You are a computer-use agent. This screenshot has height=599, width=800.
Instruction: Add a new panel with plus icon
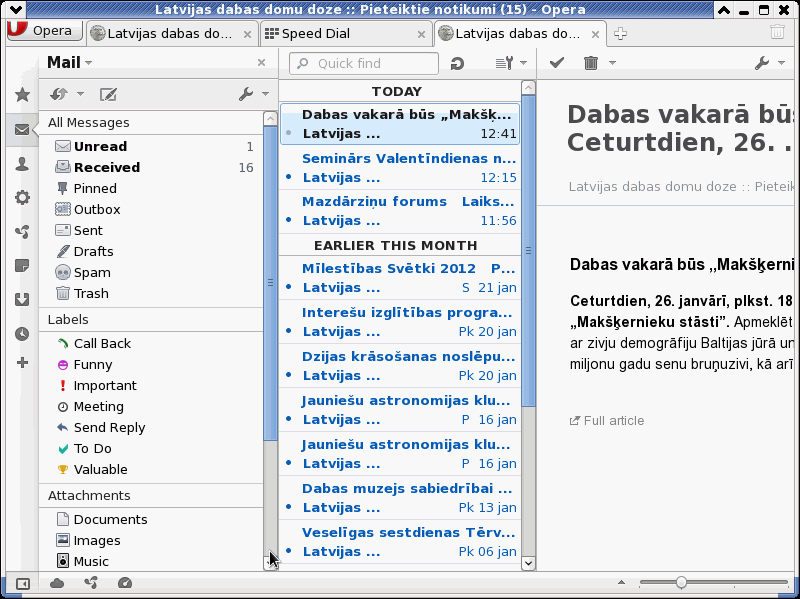pos(22,363)
